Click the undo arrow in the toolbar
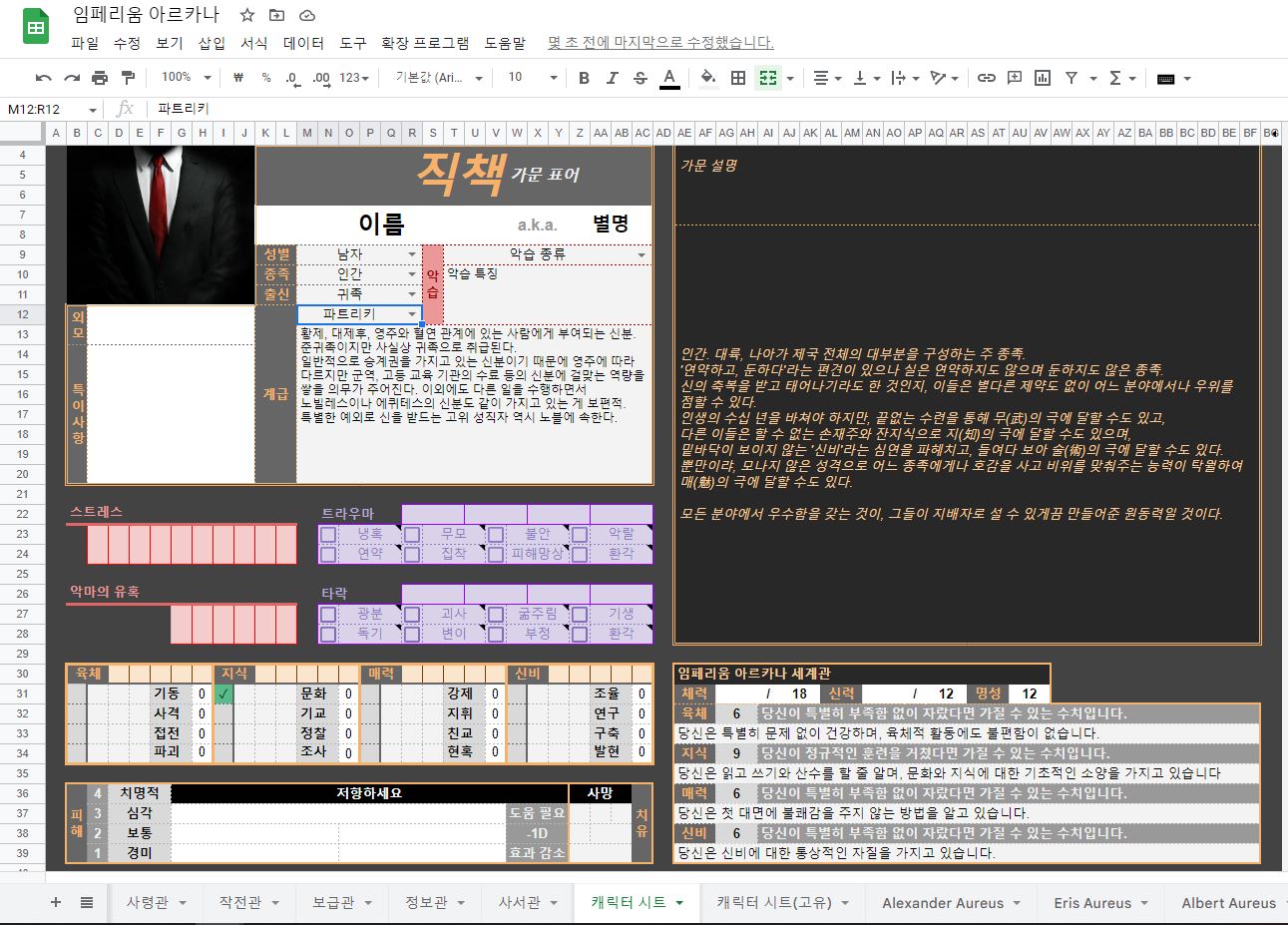The width and height of the screenshot is (1288, 925). click(x=43, y=78)
